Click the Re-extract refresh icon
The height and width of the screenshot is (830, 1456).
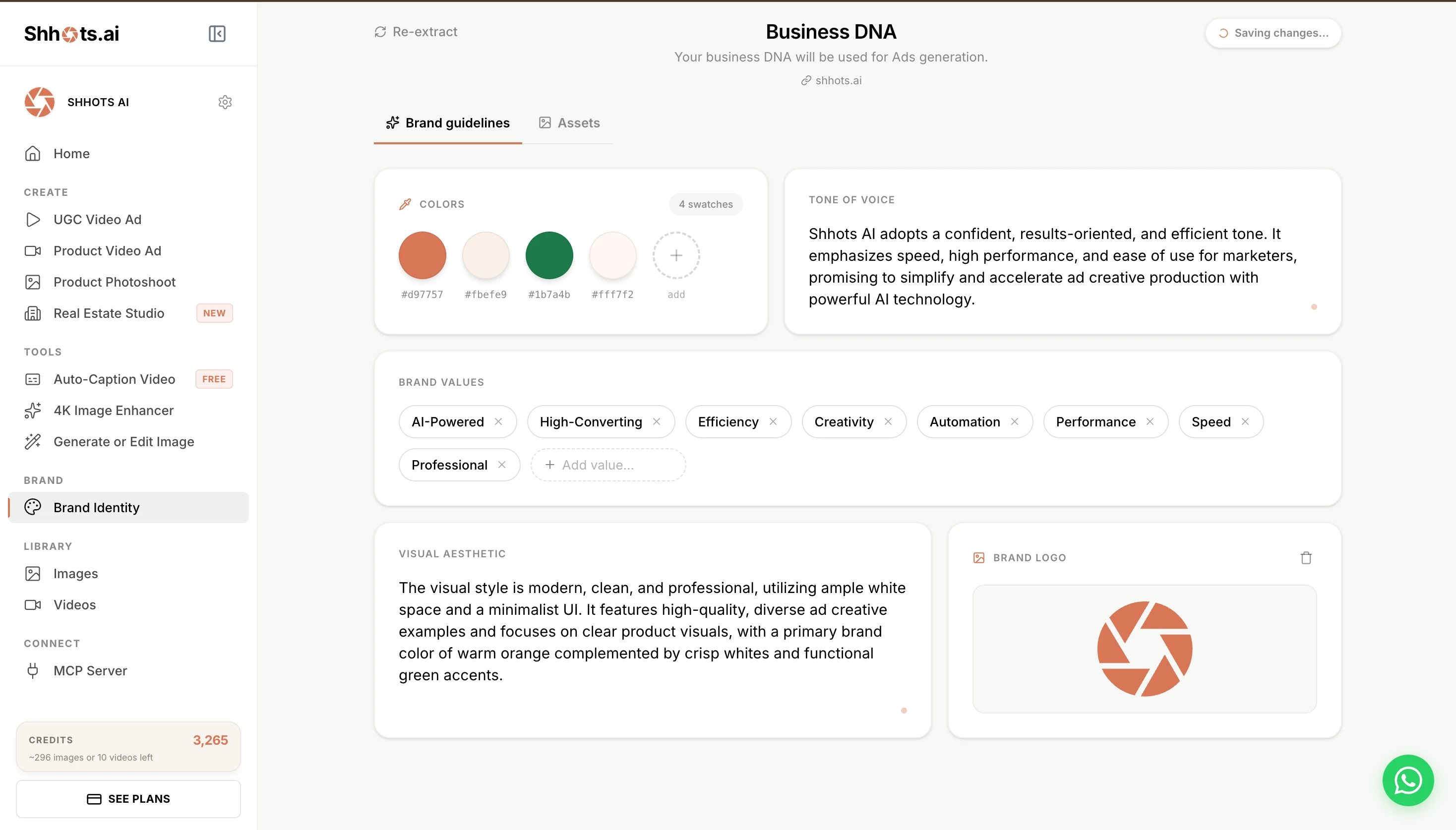click(380, 32)
